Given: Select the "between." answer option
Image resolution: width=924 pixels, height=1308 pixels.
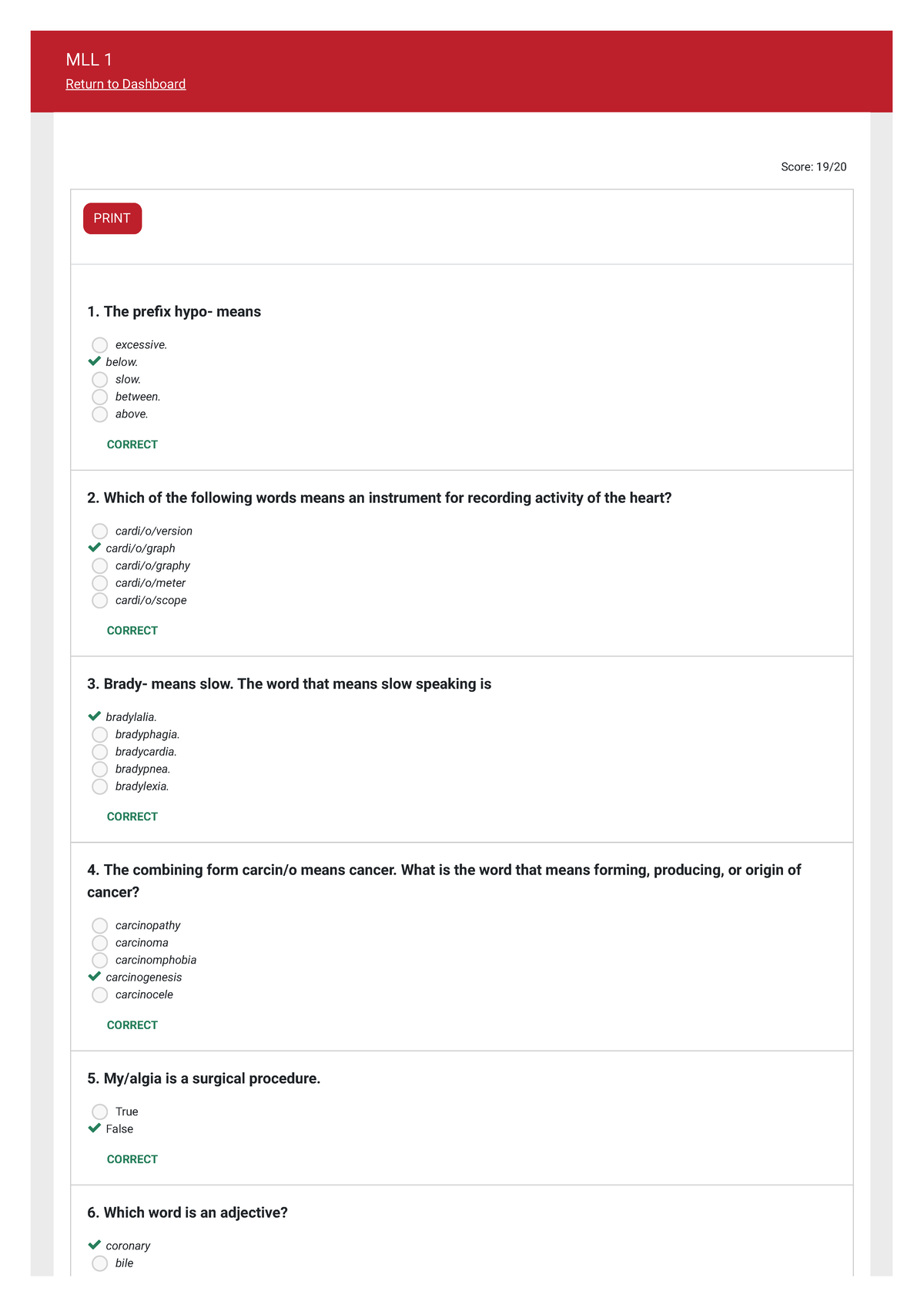Looking at the screenshot, I should tap(100, 396).
